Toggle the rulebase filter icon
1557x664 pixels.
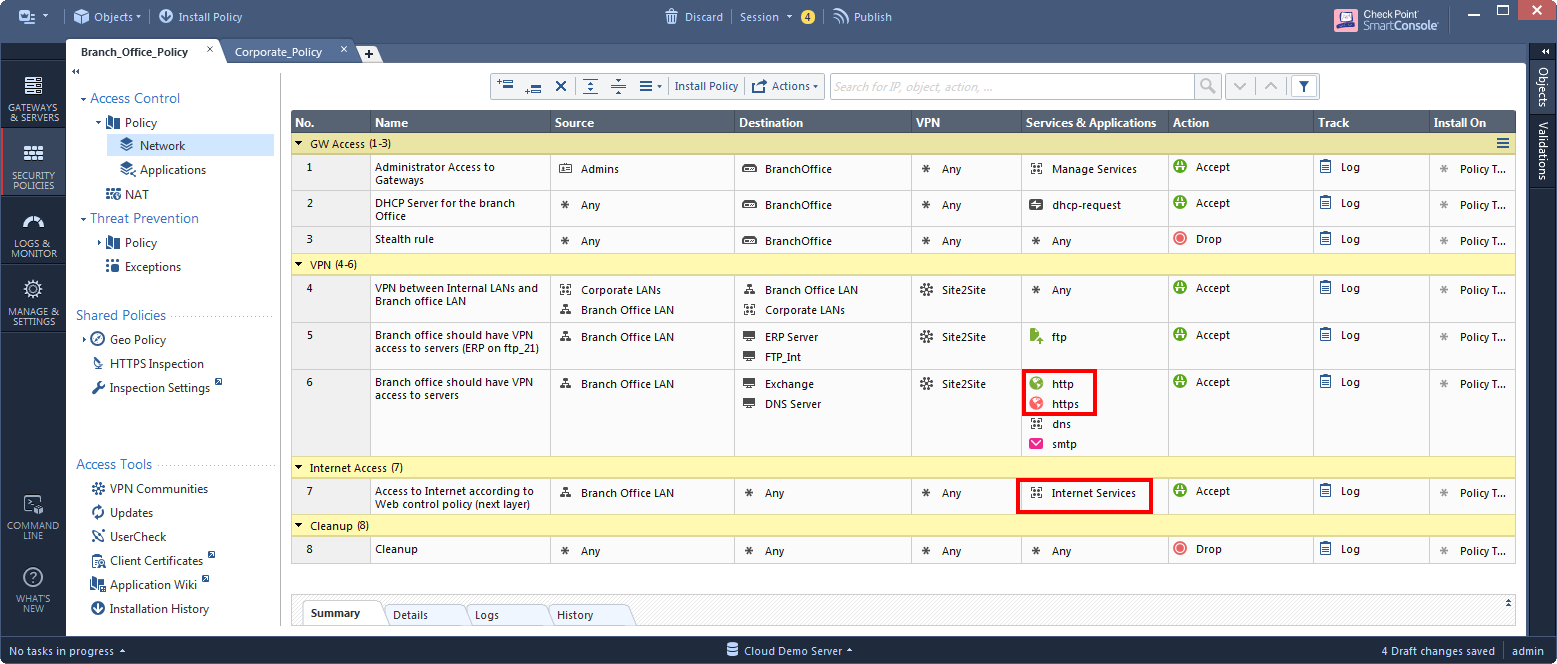click(x=1303, y=86)
